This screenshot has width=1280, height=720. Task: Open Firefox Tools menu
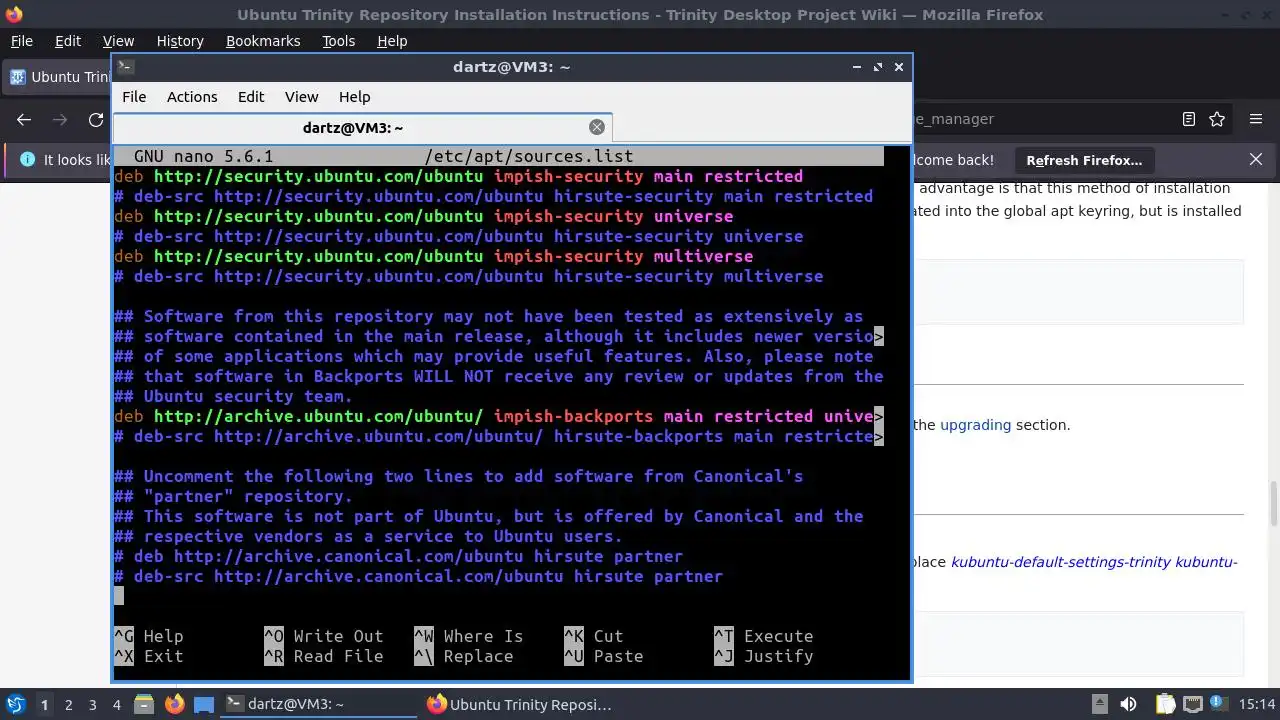[x=338, y=41]
